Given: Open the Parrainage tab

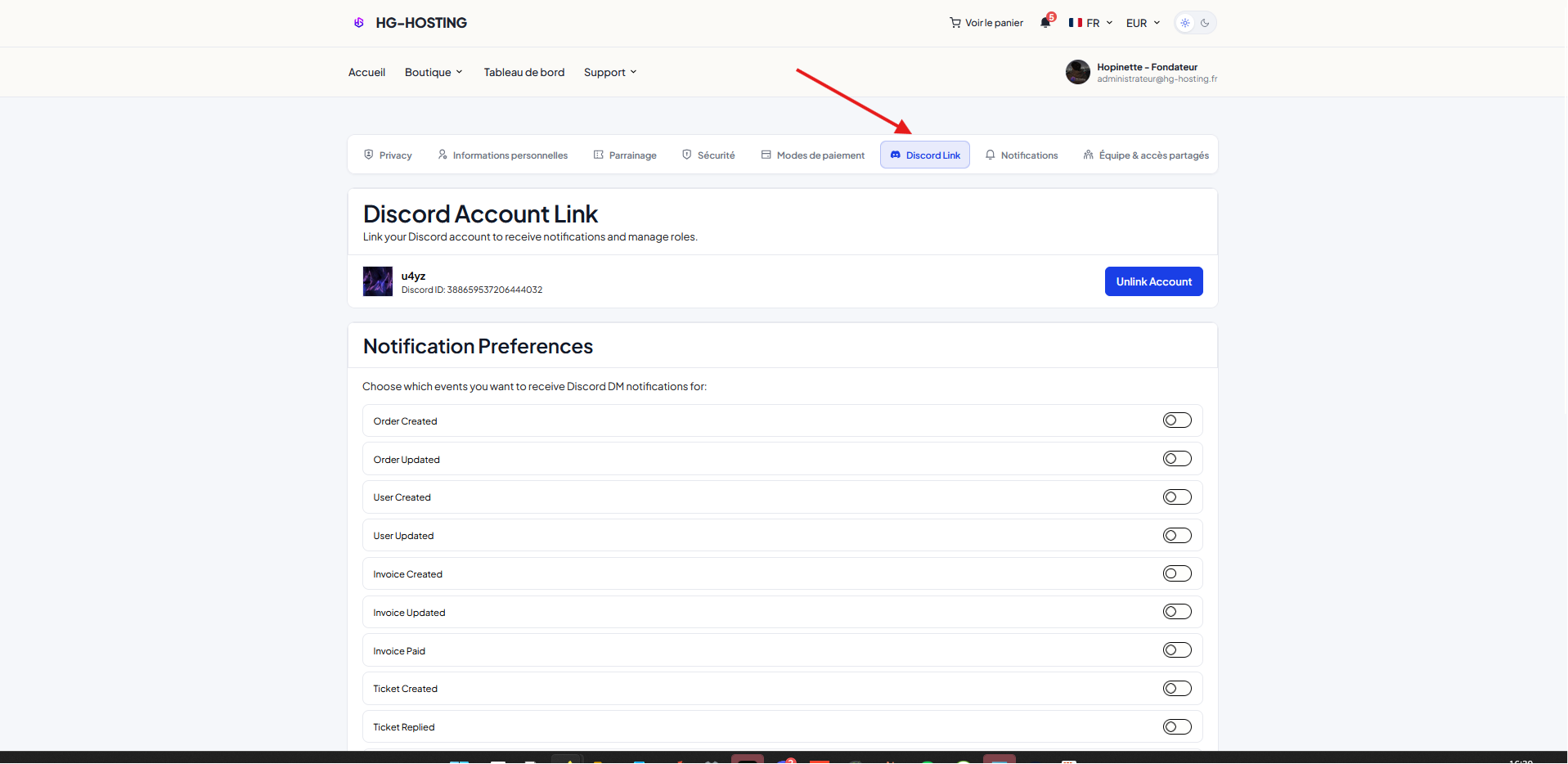Looking at the screenshot, I should coord(625,155).
